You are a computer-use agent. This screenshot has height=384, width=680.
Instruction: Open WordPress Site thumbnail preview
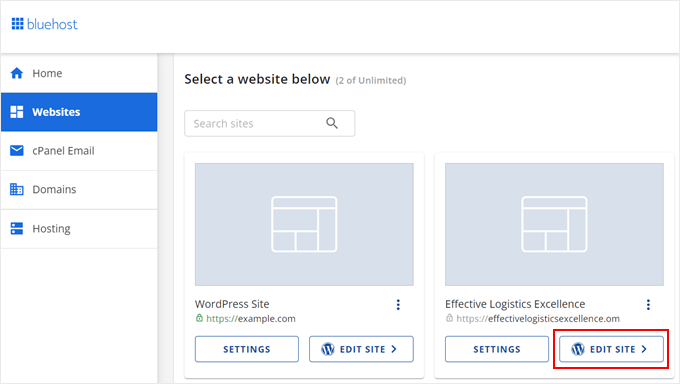pyautogui.click(x=304, y=224)
